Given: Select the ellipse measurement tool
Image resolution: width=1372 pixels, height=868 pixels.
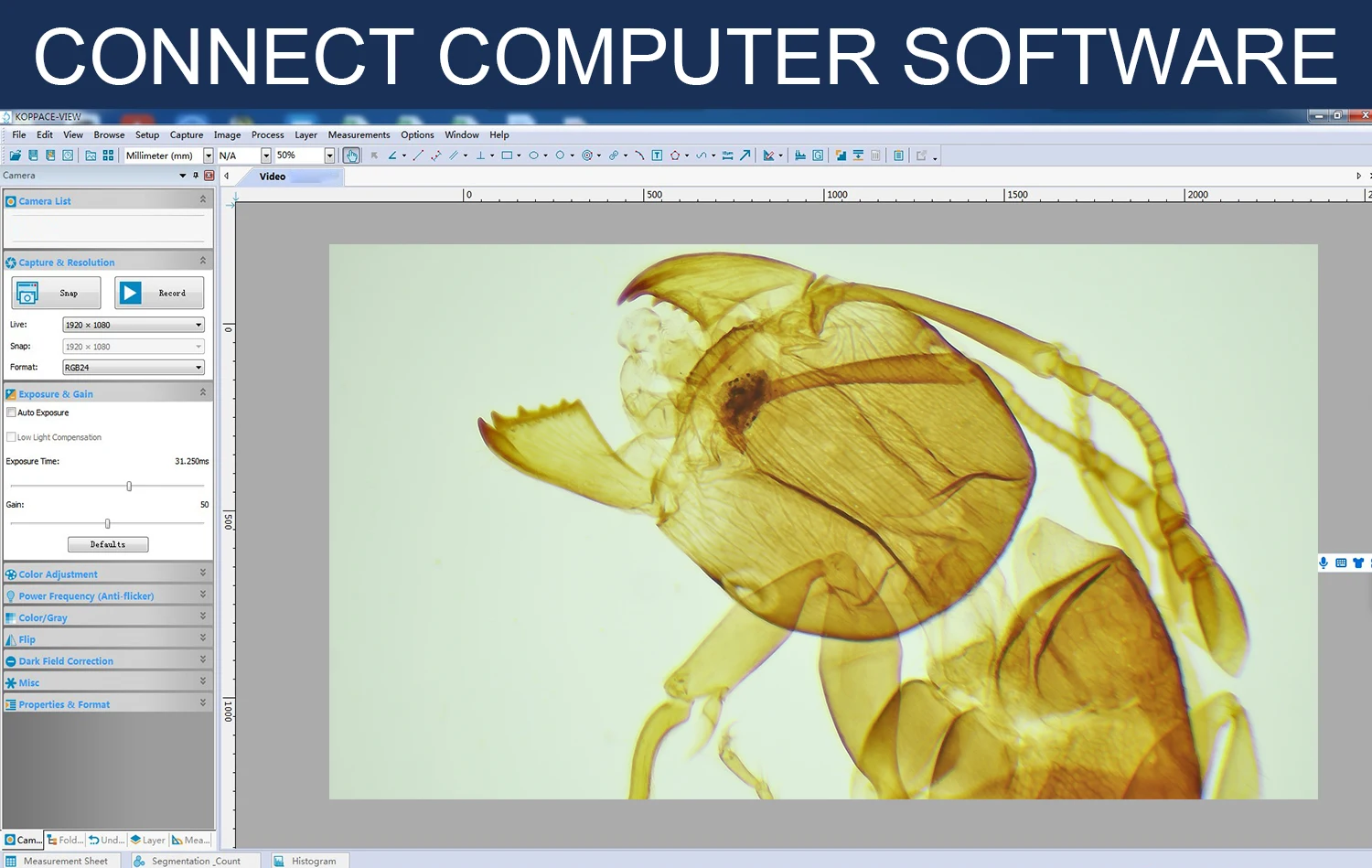Looking at the screenshot, I should (533, 155).
